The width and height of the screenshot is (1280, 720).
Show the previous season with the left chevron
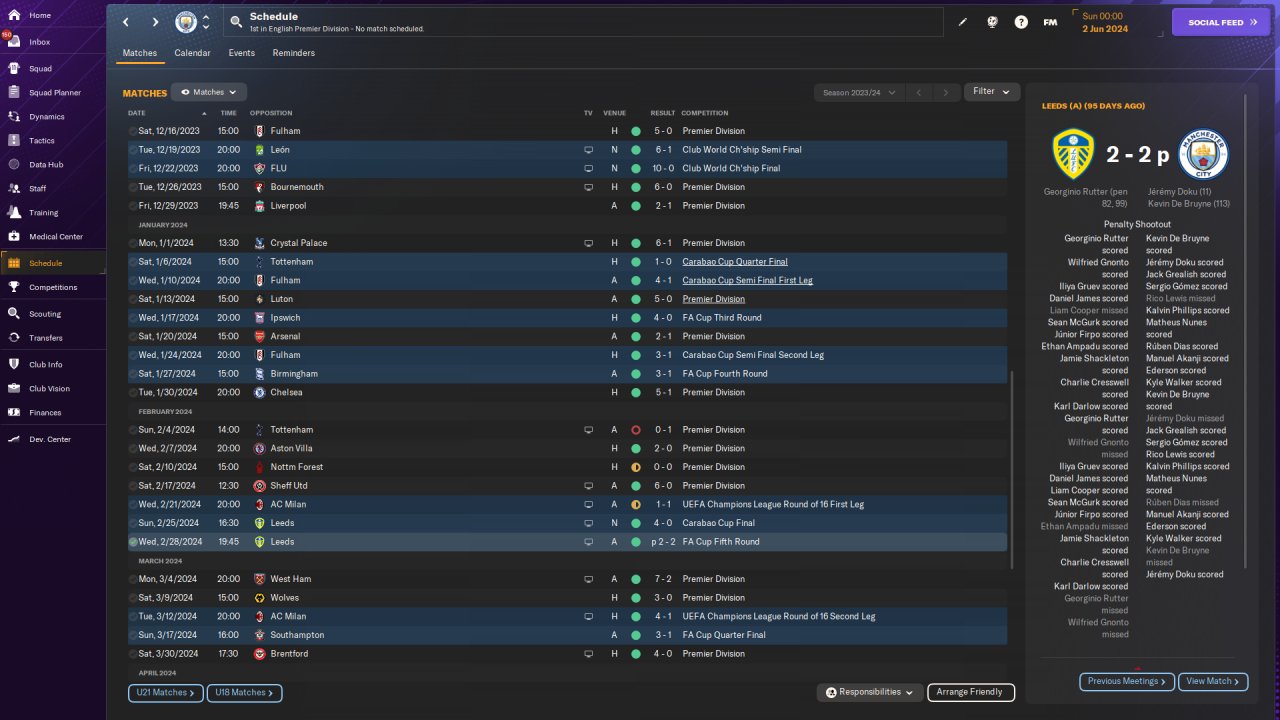pos(919,93)
